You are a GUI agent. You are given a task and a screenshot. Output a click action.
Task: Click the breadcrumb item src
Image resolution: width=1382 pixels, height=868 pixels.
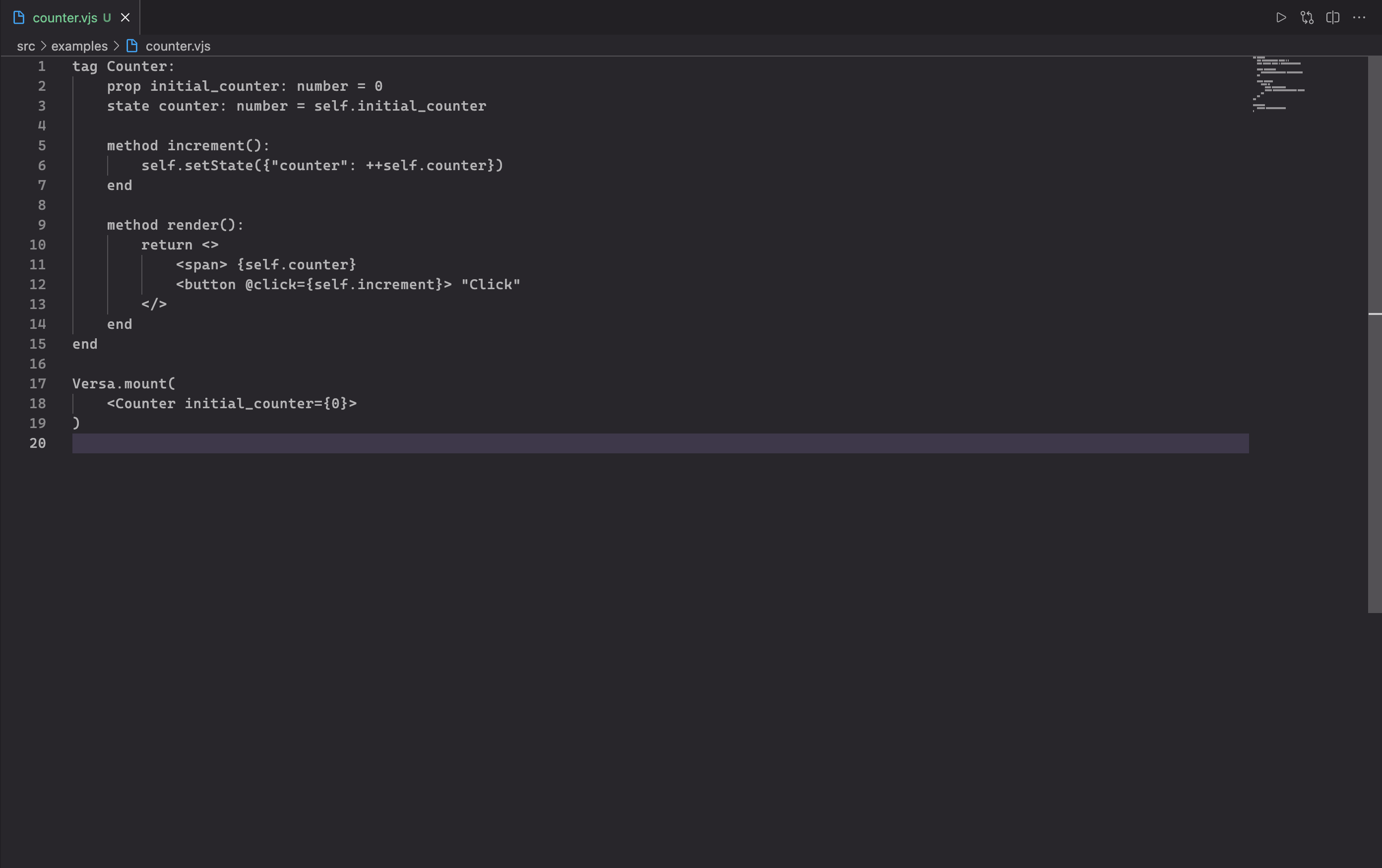click(25, 45)
